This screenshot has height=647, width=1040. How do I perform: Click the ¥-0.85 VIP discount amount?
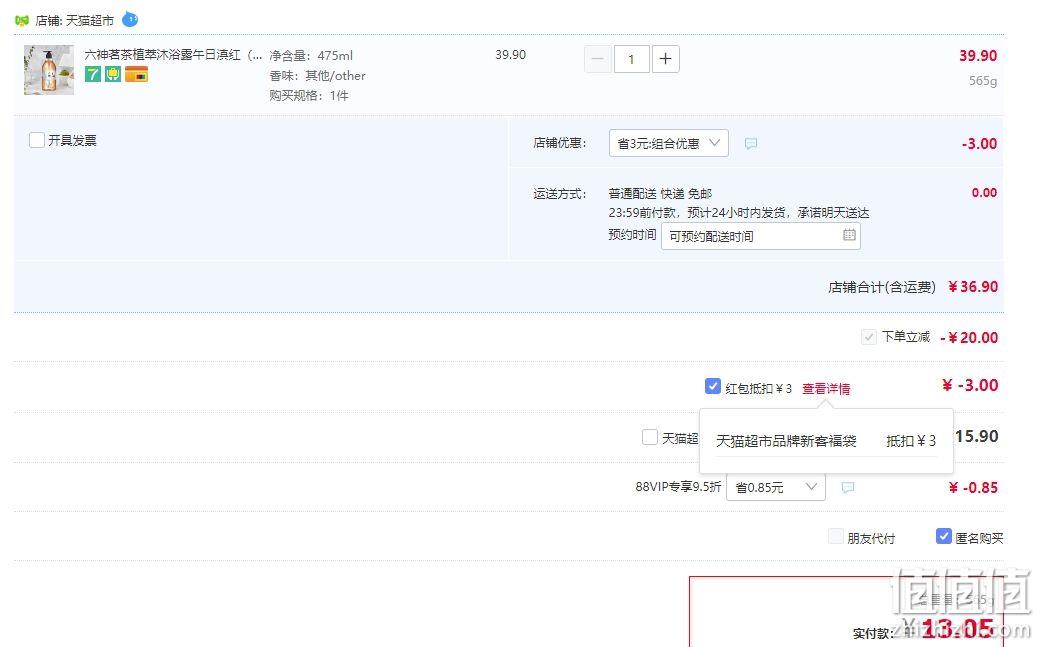tap(973, 488)
